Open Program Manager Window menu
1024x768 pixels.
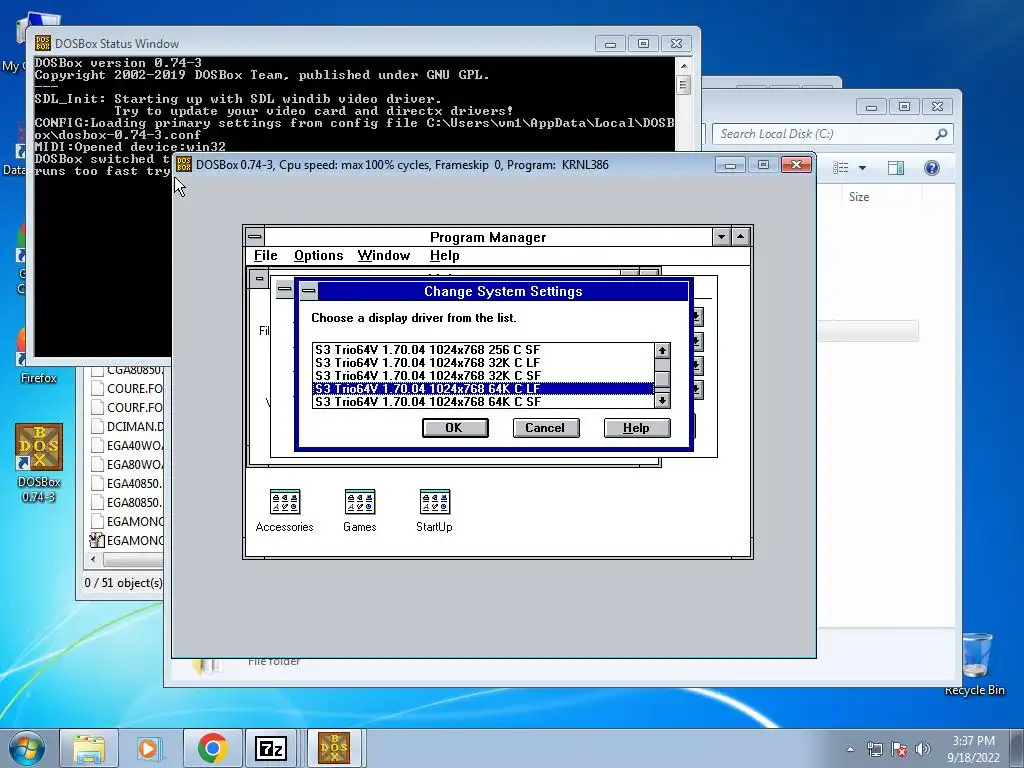384,255
